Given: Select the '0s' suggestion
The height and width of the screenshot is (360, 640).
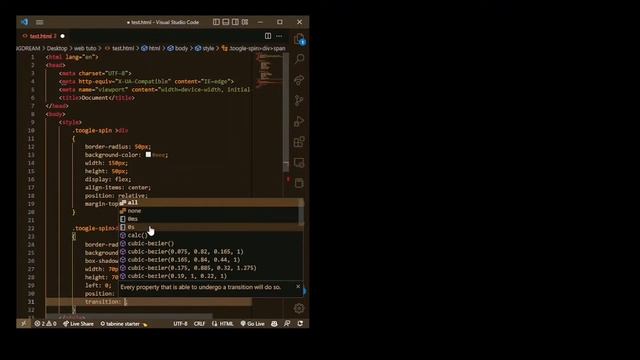Looking at the screenshot, I should click(209, 227).
